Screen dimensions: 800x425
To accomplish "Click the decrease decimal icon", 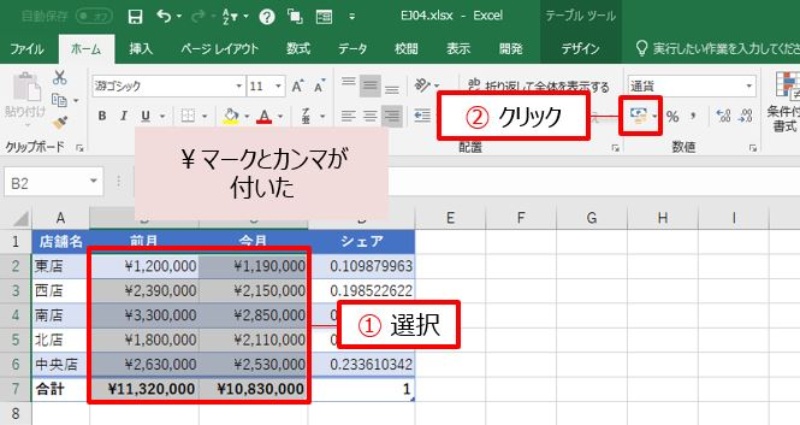I will pos(745,116).
